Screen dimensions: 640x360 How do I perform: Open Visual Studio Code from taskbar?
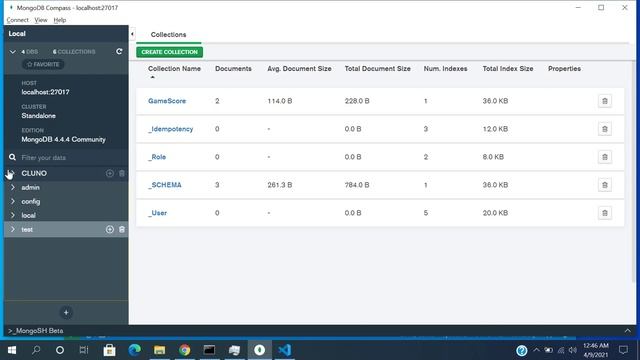tap(284, 350)
